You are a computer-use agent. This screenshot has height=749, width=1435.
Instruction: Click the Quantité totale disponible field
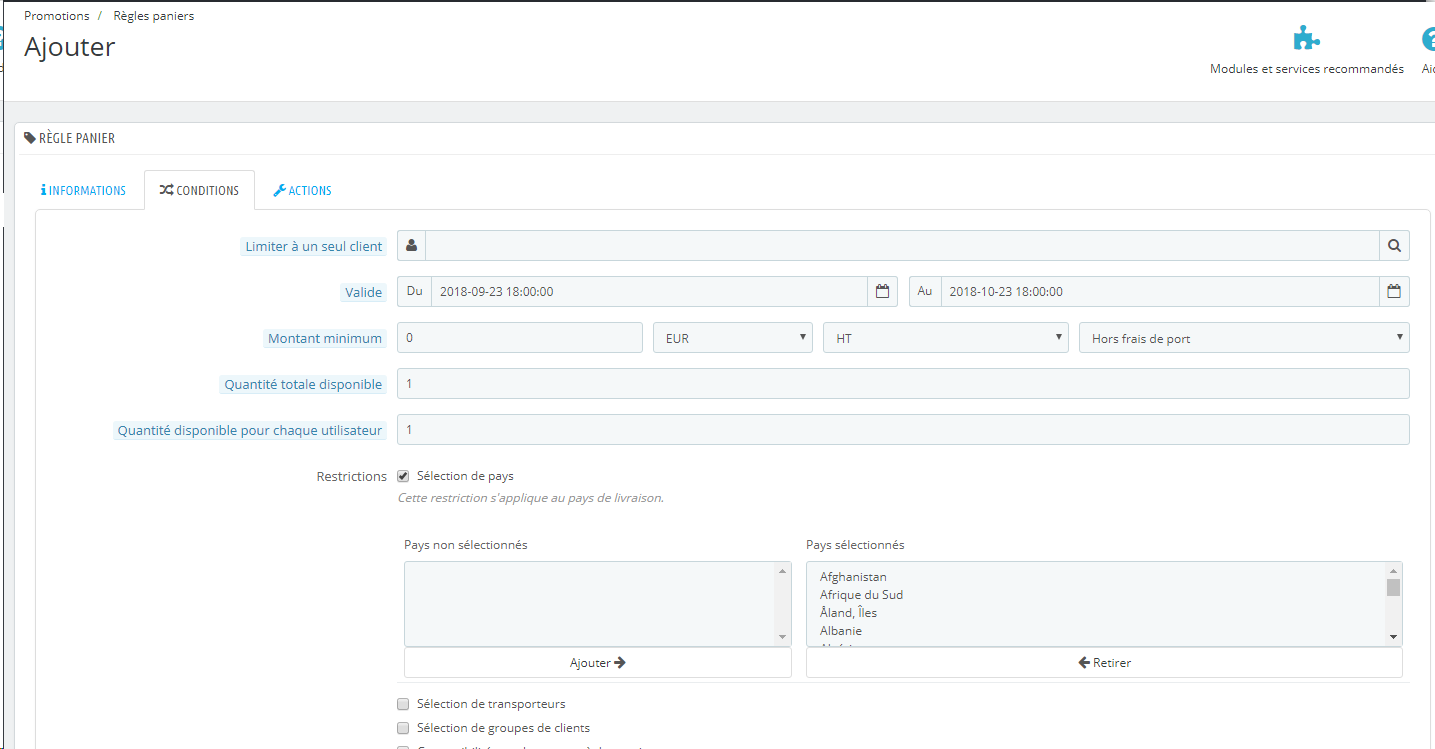tap(903, 384)
